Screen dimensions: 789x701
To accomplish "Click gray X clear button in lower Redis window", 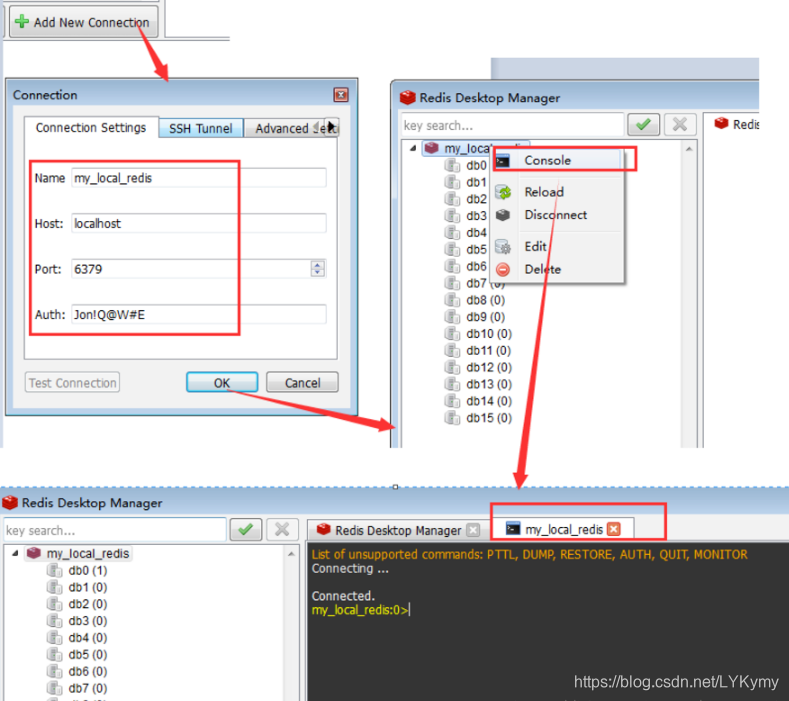I will [x=282, y=529].
